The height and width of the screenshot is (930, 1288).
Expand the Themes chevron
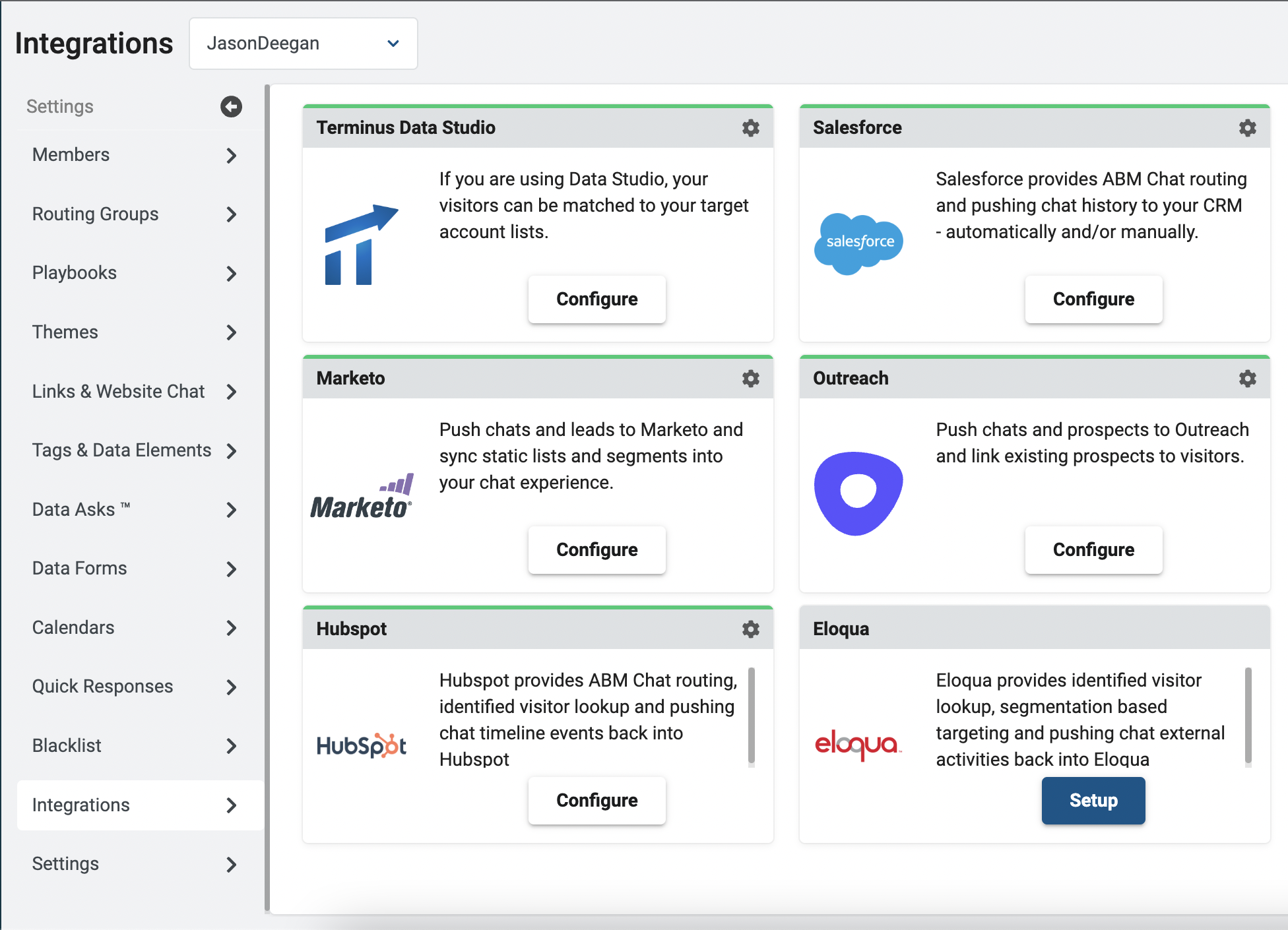pyautogui.click(x=231, y=332)
